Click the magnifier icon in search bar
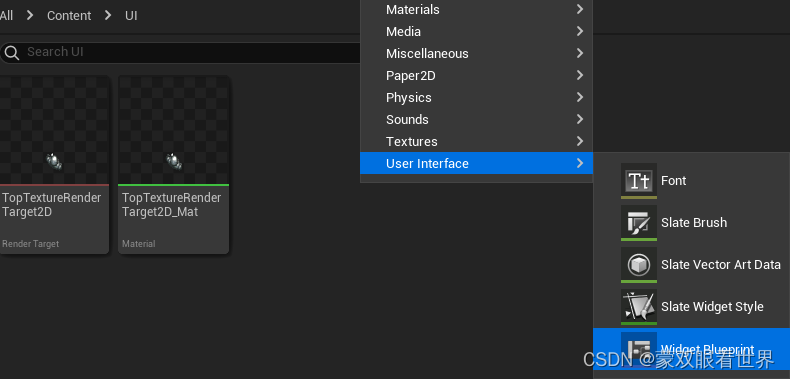 12,52
